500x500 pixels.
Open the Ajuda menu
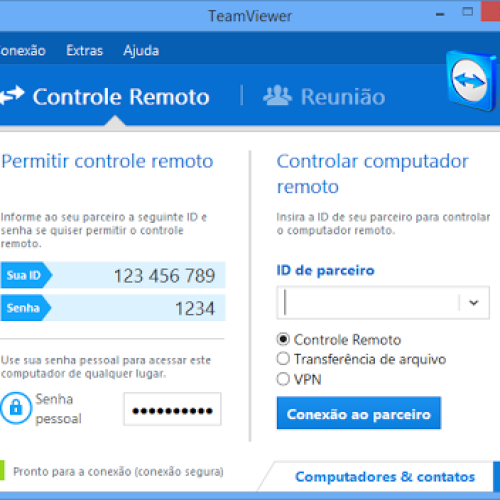tap(141, 51)
